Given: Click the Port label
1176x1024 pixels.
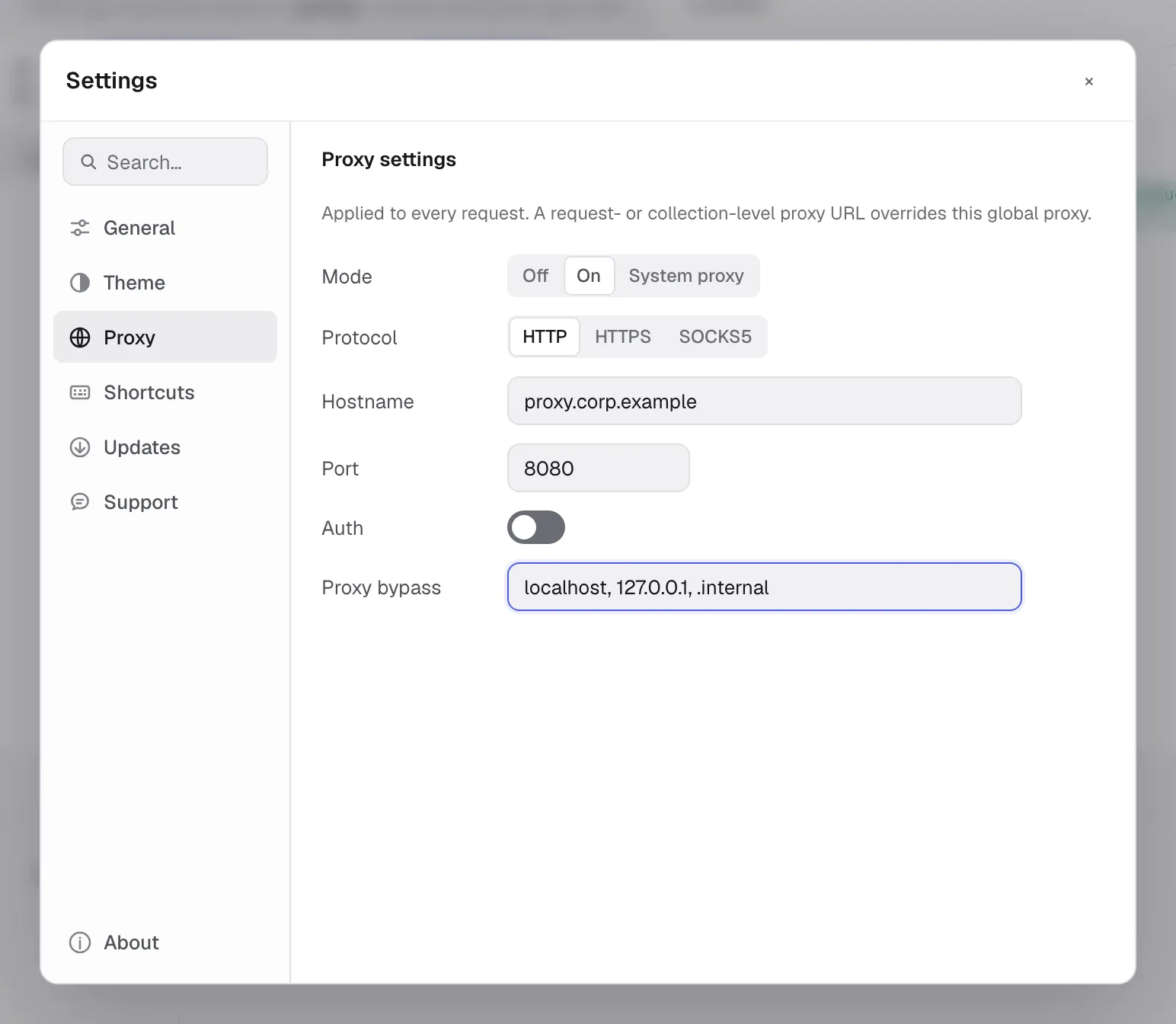Looking at the screenshot, I should click(x=340, y=469).
